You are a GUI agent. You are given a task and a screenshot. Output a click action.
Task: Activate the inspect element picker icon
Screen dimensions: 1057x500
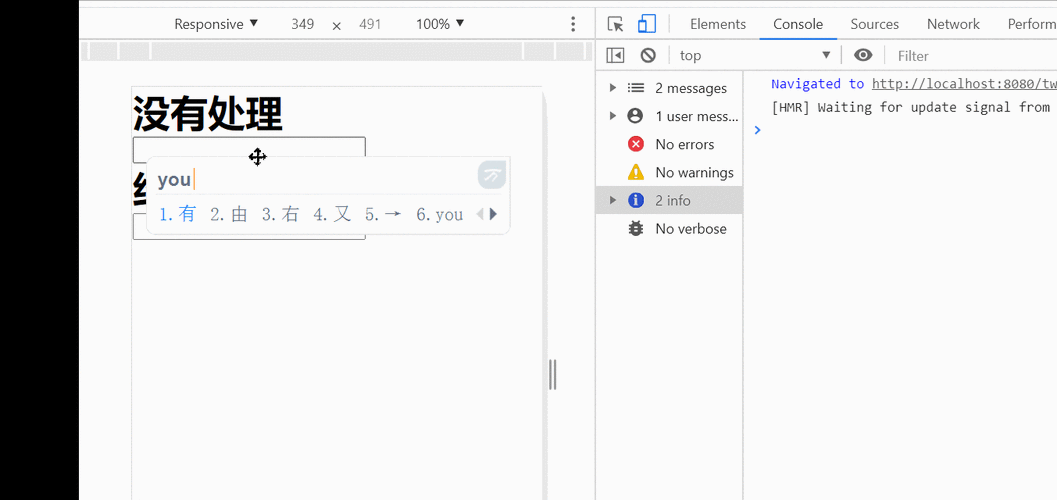click(616, 24)
